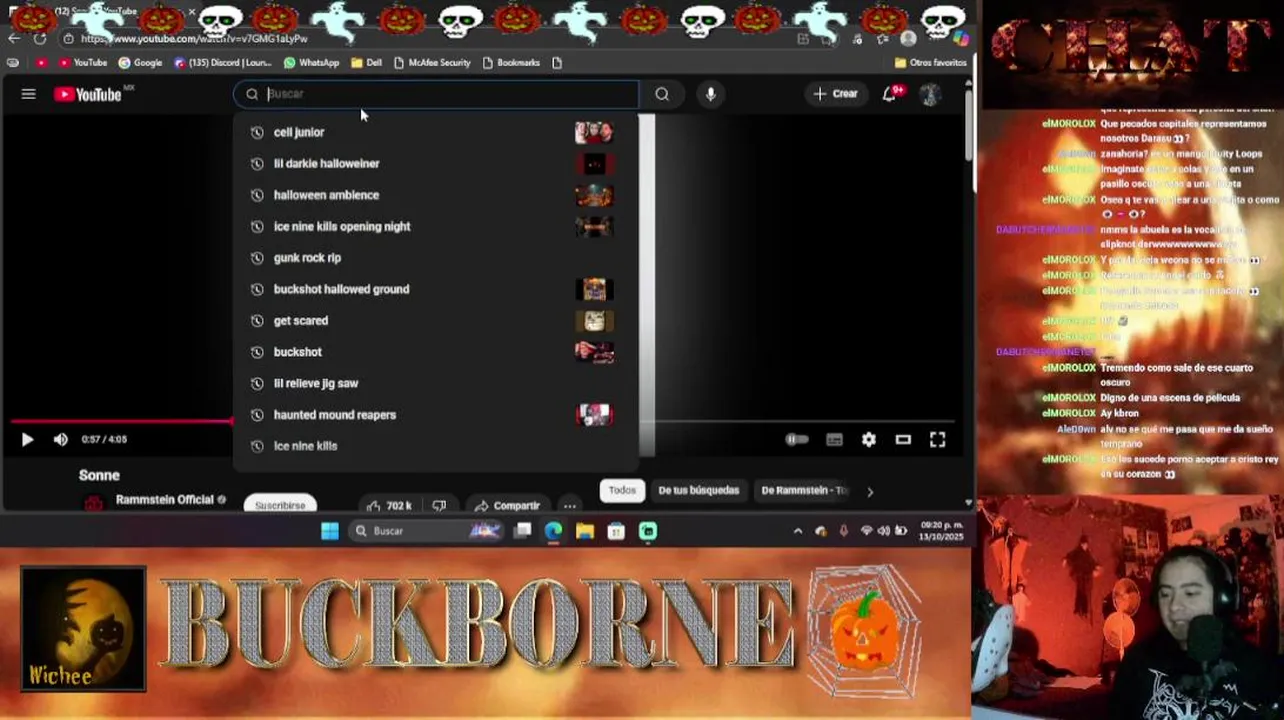
Task: Toggle video autoplay switch
Action: [x=797, y=439]
